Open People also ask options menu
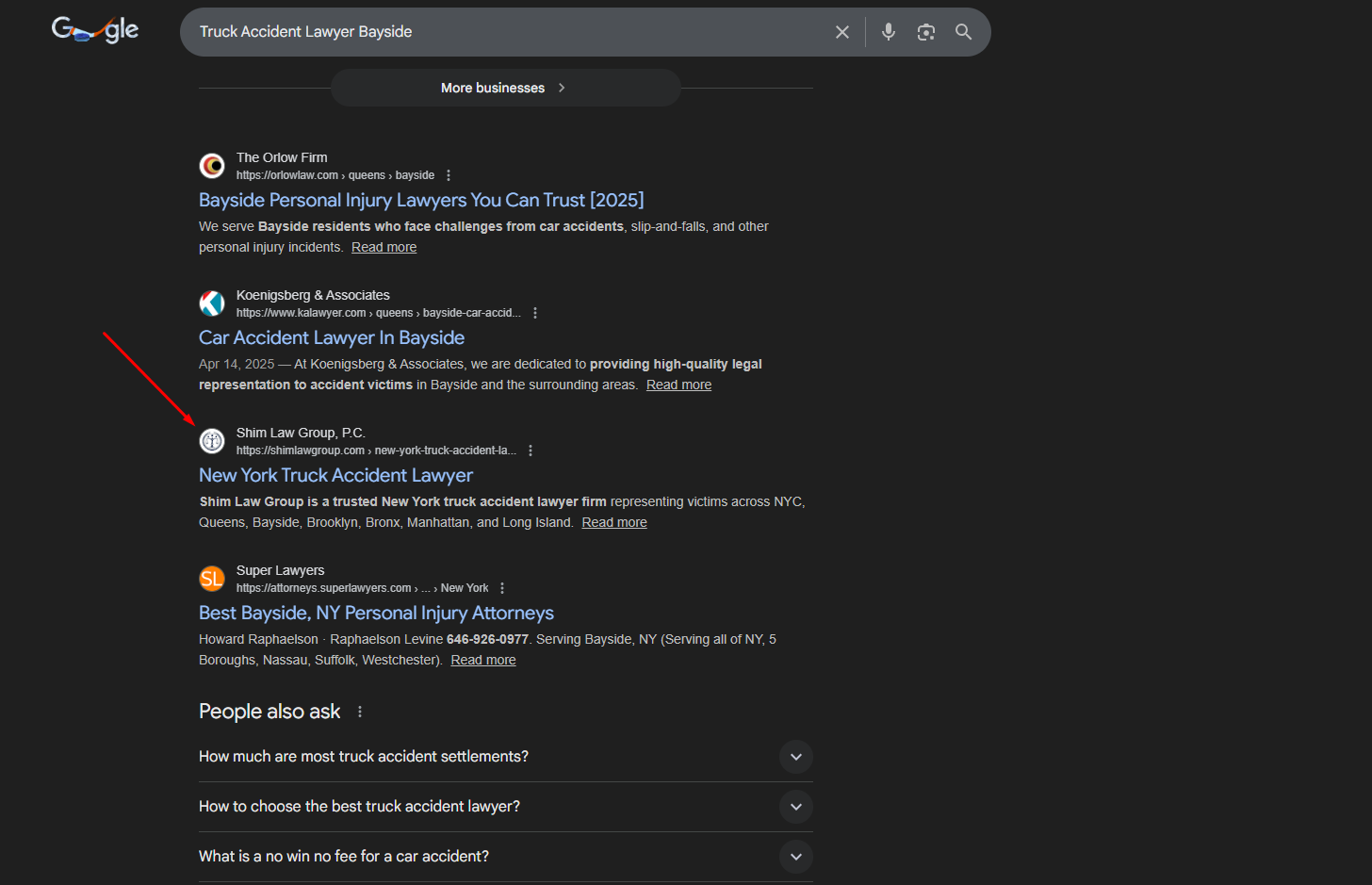Image resolution: width=1372 pixels, height=885 pixels. tap(360, 712)
